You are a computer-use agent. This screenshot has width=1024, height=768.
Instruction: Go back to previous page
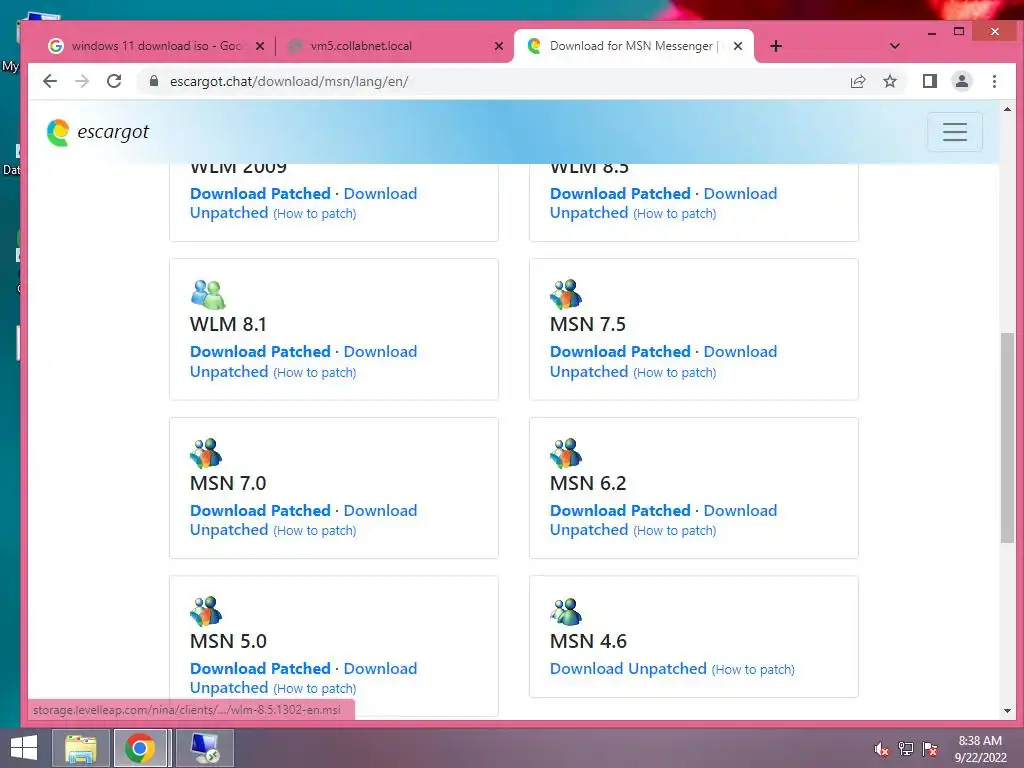[50, 81]
